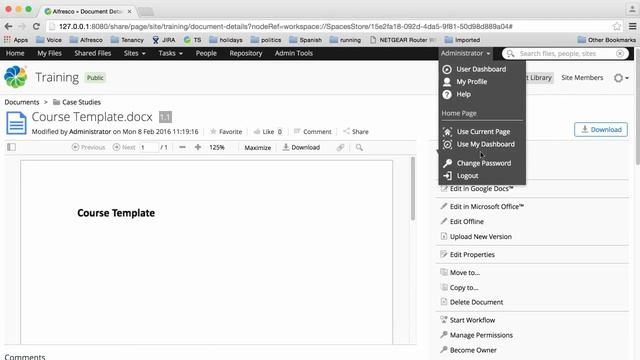Click the Help question mark icon
This screenshot has width=640, height=360.
447,94
